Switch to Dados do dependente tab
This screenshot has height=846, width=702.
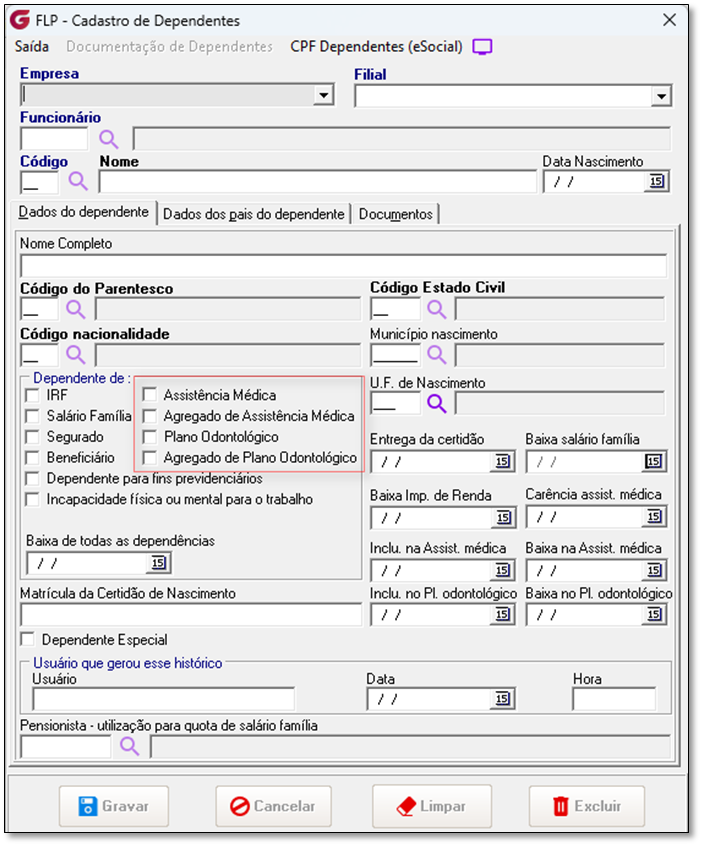click(x=84, y=212)
